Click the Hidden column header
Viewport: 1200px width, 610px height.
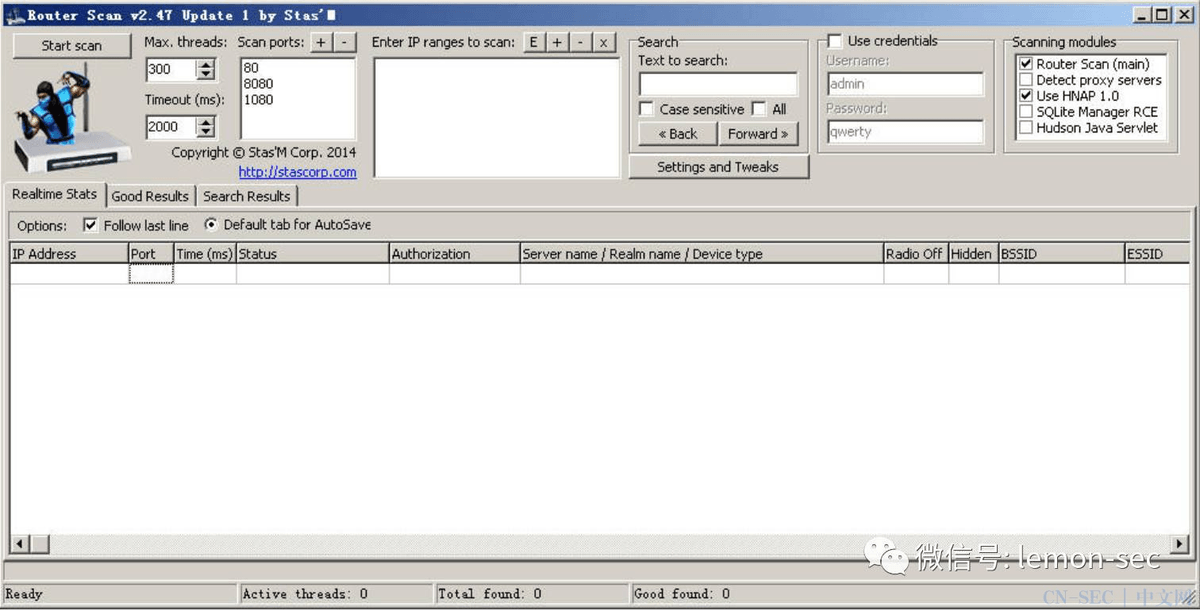pyautogui.click(x=973, y=254)
